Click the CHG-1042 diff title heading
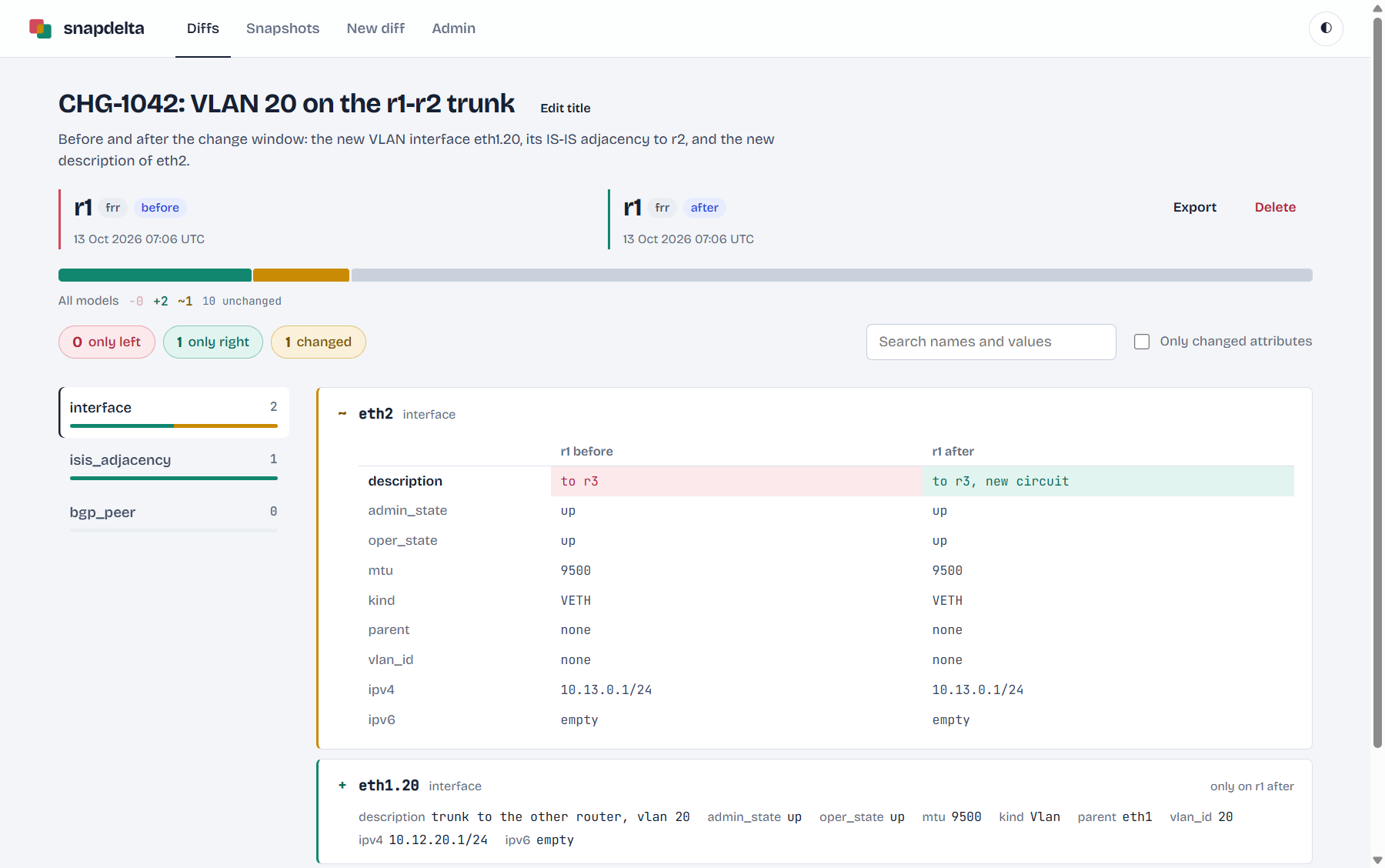The width and height of the screenshot is (1385, 868). 286,104
